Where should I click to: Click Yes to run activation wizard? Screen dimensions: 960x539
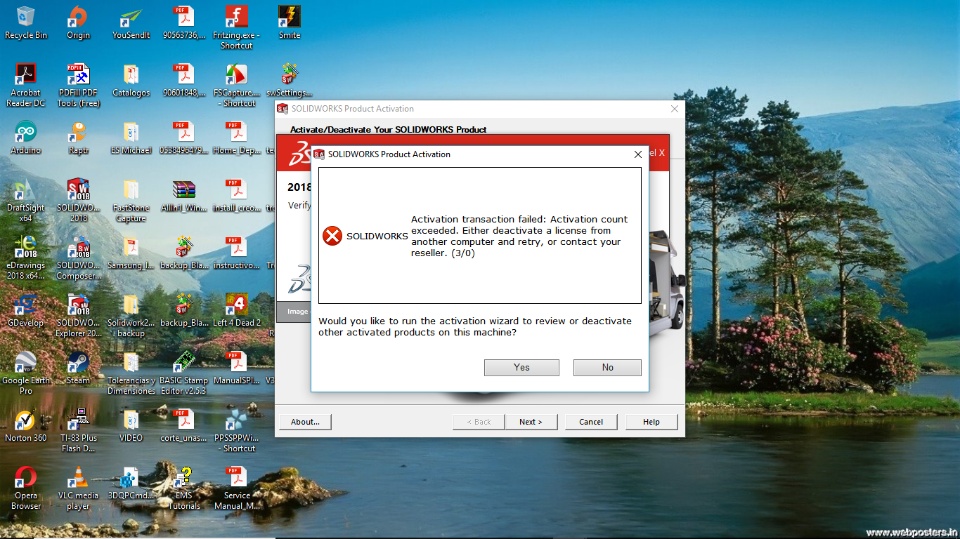coord(522,367)
